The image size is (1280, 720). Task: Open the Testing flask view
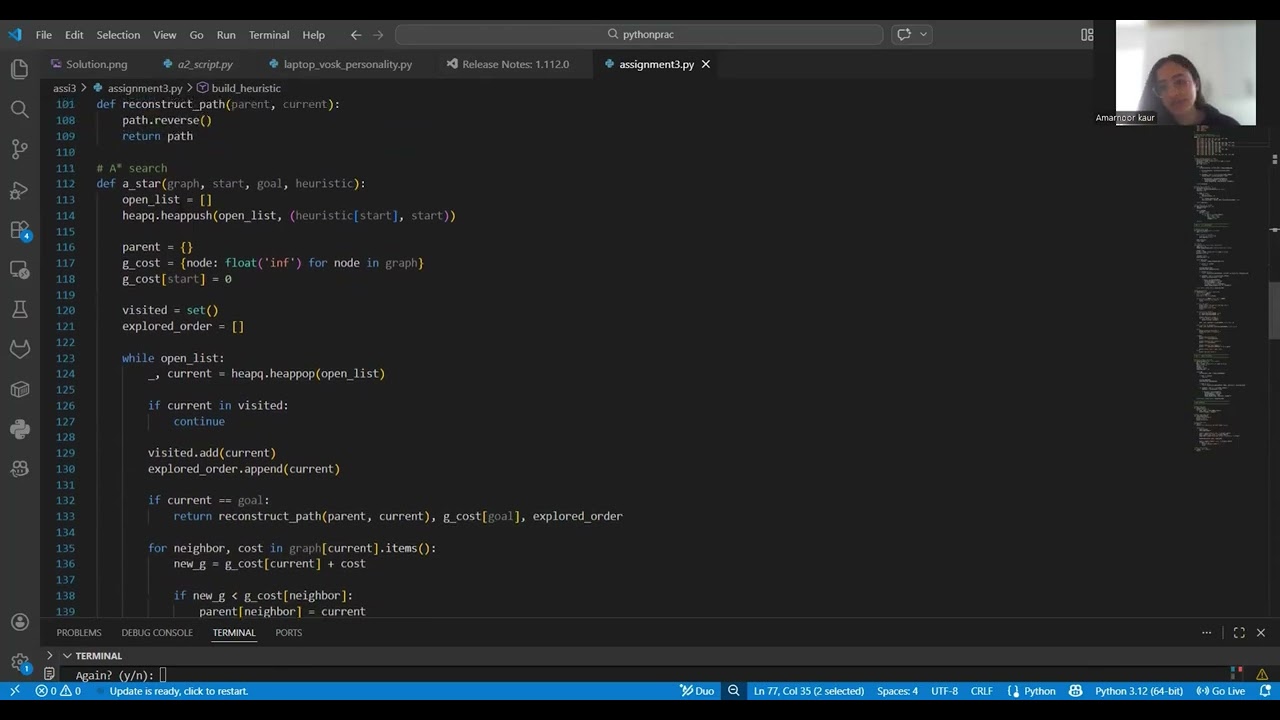[x=19, y=310]
